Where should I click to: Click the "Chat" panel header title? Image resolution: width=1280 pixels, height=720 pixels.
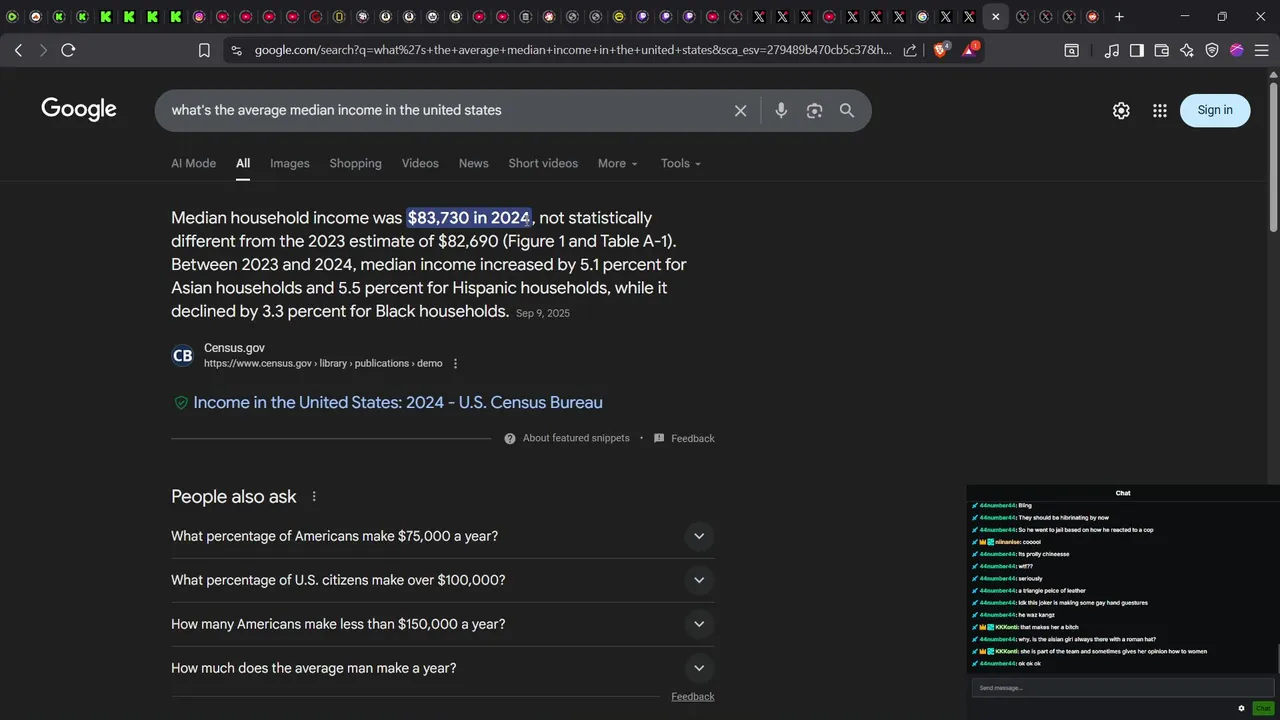[x=1123, y=493]
